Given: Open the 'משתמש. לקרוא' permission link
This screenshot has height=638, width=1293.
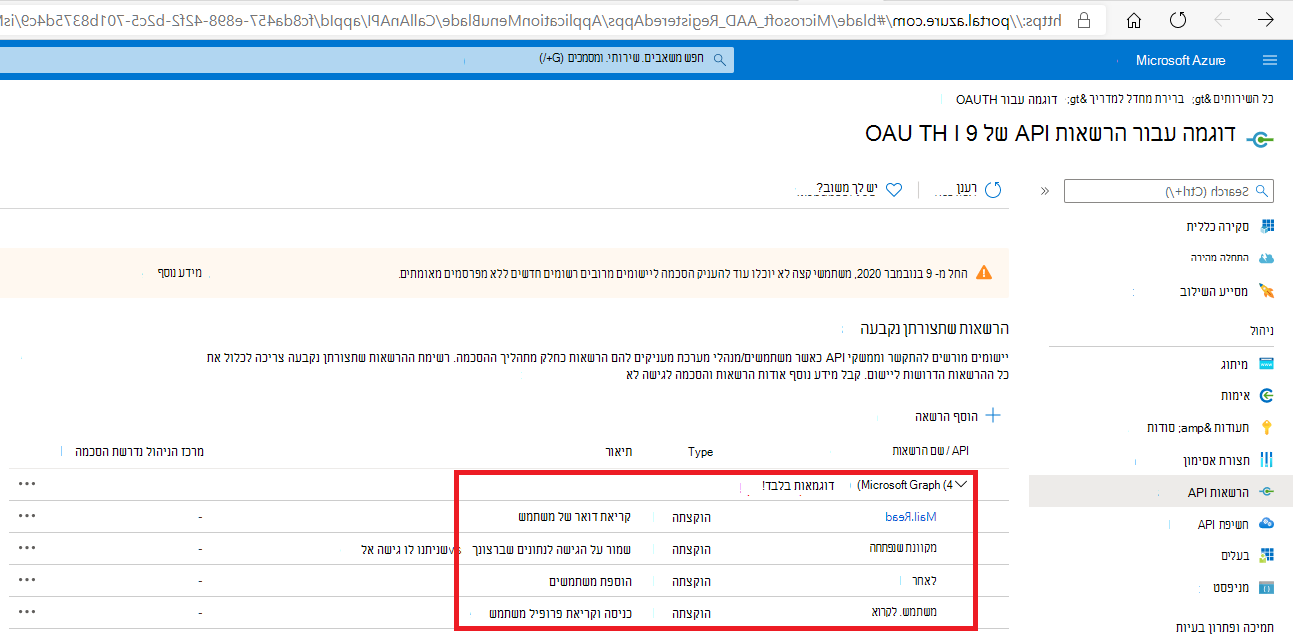Looking at the screenshot, I should (903, 612).
